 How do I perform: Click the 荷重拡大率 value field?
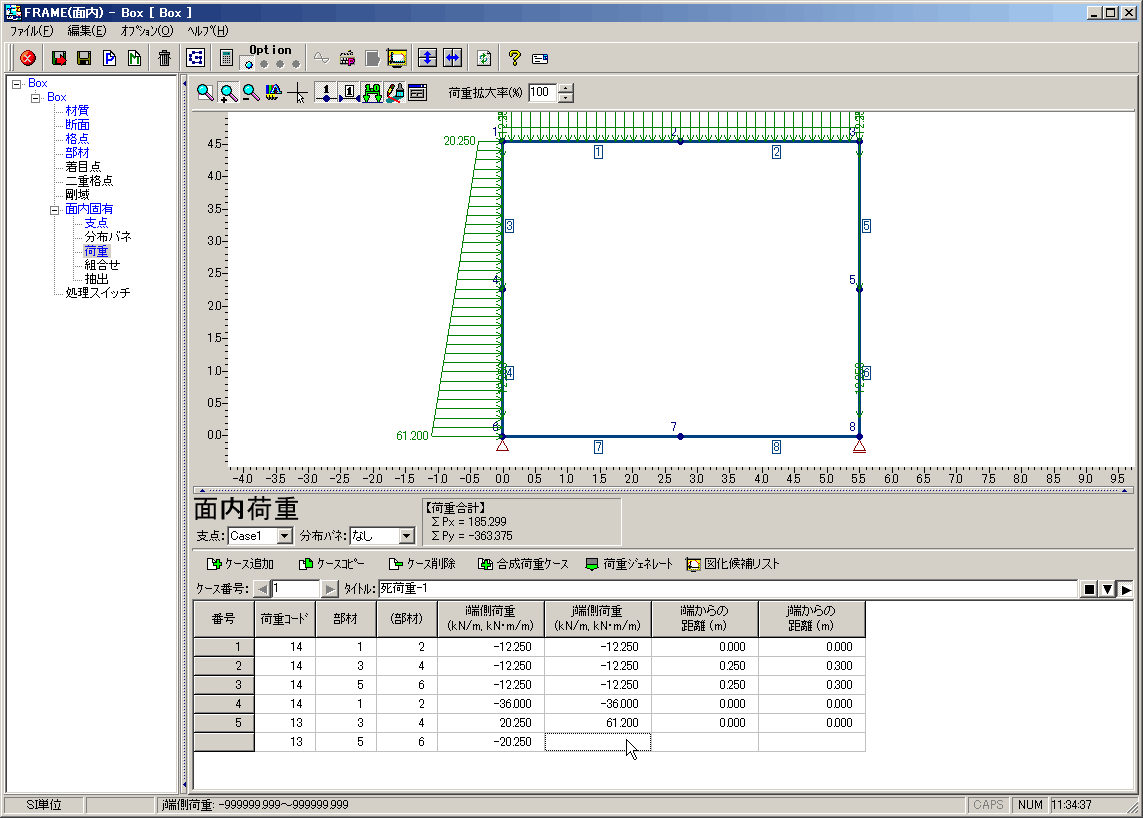point(543,93)
